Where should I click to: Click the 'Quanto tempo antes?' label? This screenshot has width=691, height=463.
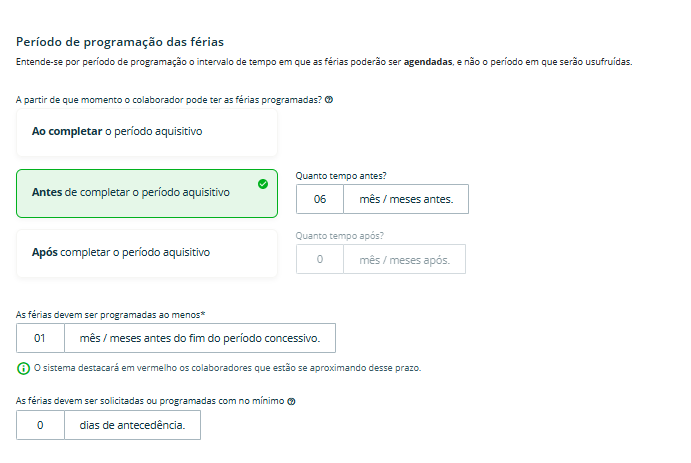[x=341, y=176]
